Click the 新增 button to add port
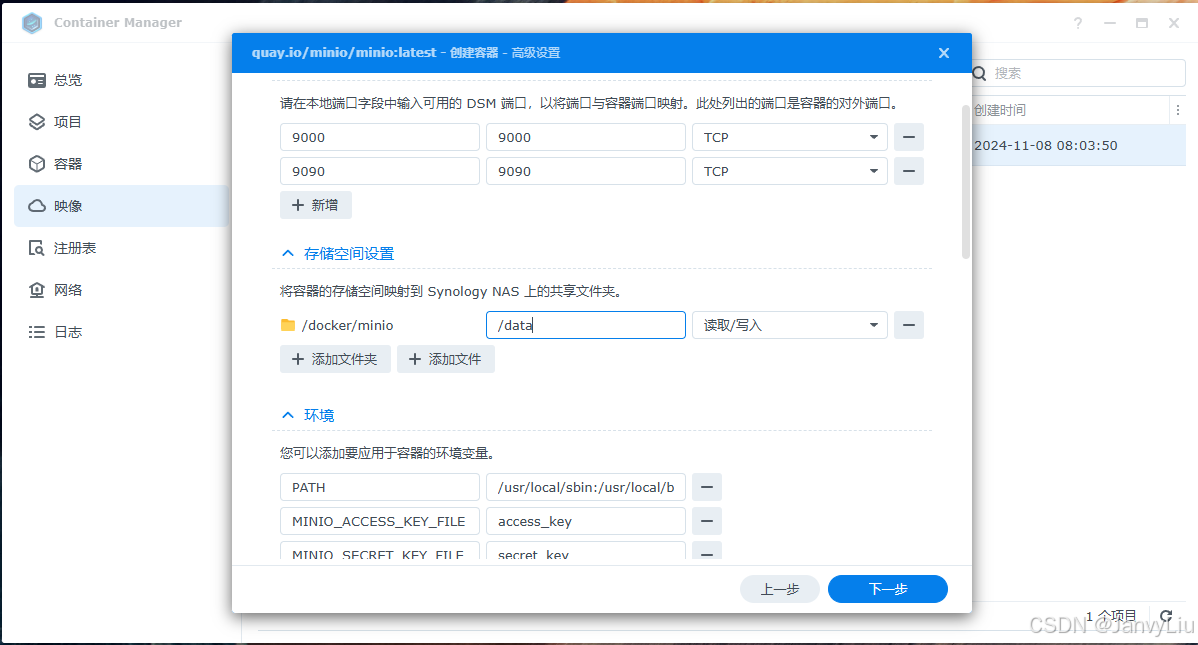This screenshot has width=1198, height=645. point(315,205)
